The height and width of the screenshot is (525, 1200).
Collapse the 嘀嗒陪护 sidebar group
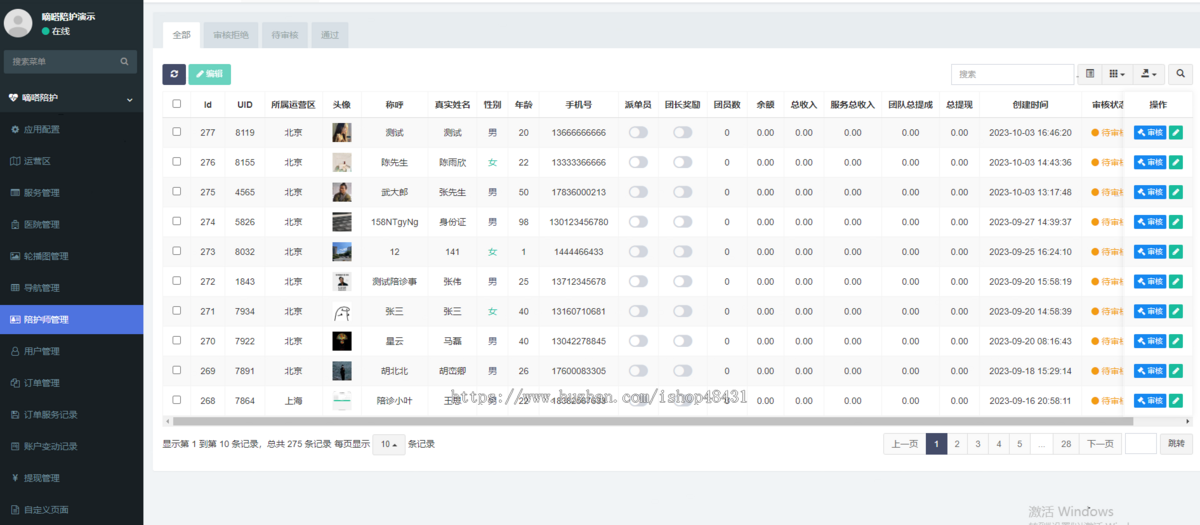click(x=72, y=98)
